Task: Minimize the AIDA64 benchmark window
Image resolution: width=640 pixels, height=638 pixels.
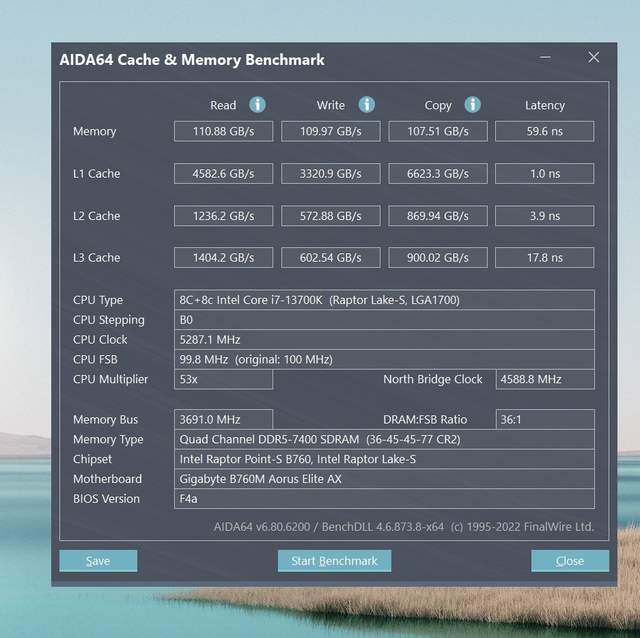Action: [545, 58]
